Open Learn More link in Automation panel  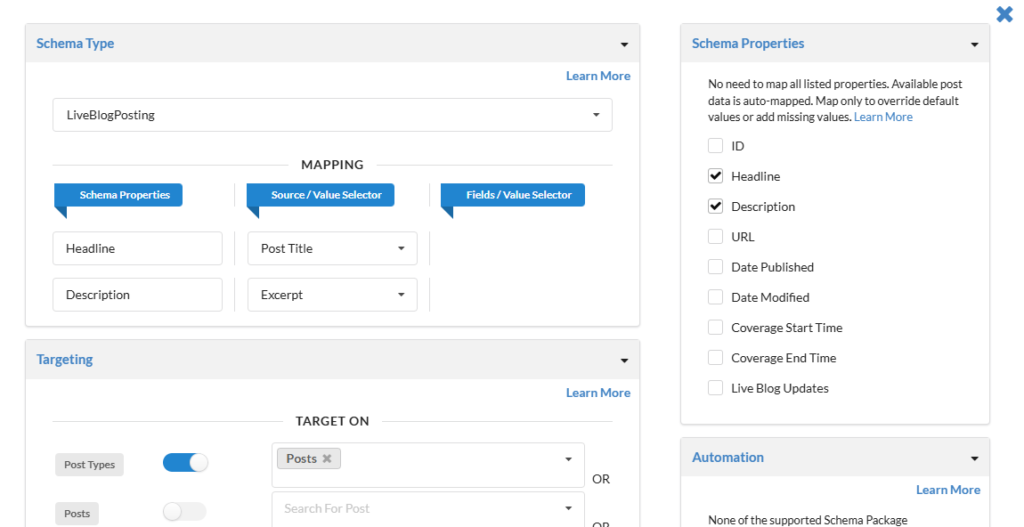pos(947,490)
